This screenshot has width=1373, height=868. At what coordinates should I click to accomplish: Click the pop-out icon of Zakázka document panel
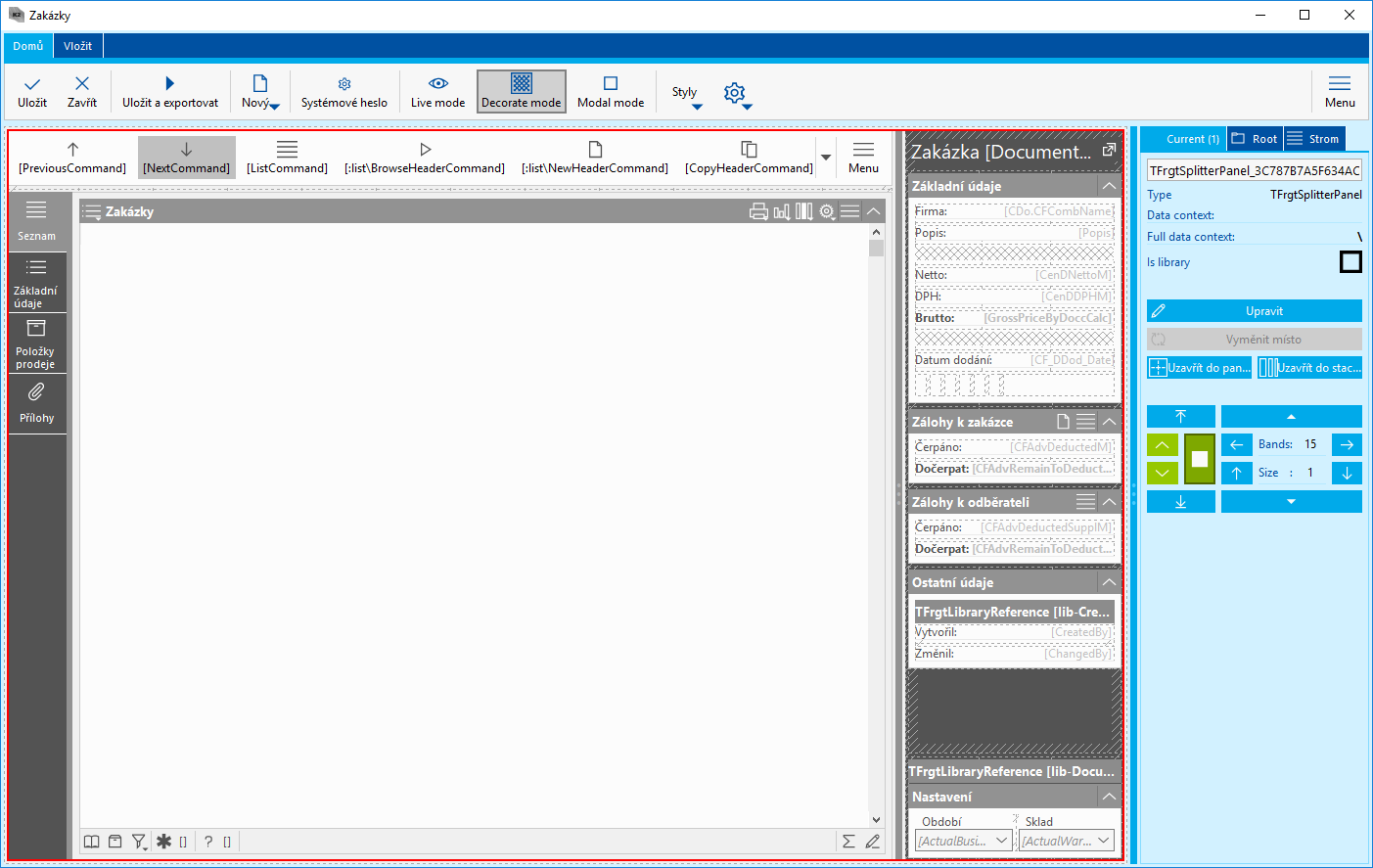(1109, 150)
